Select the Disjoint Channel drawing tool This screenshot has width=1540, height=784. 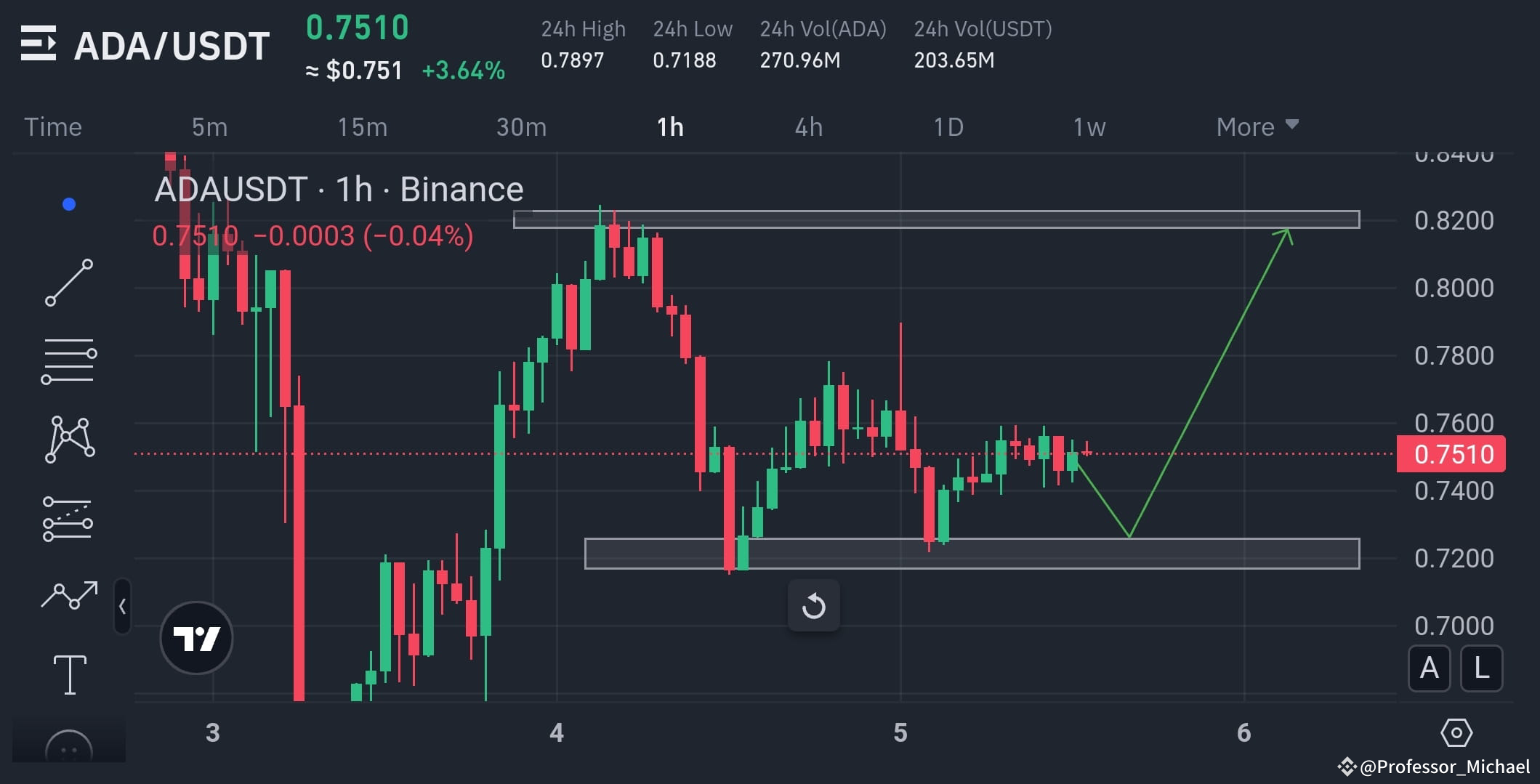coord(69,517)
